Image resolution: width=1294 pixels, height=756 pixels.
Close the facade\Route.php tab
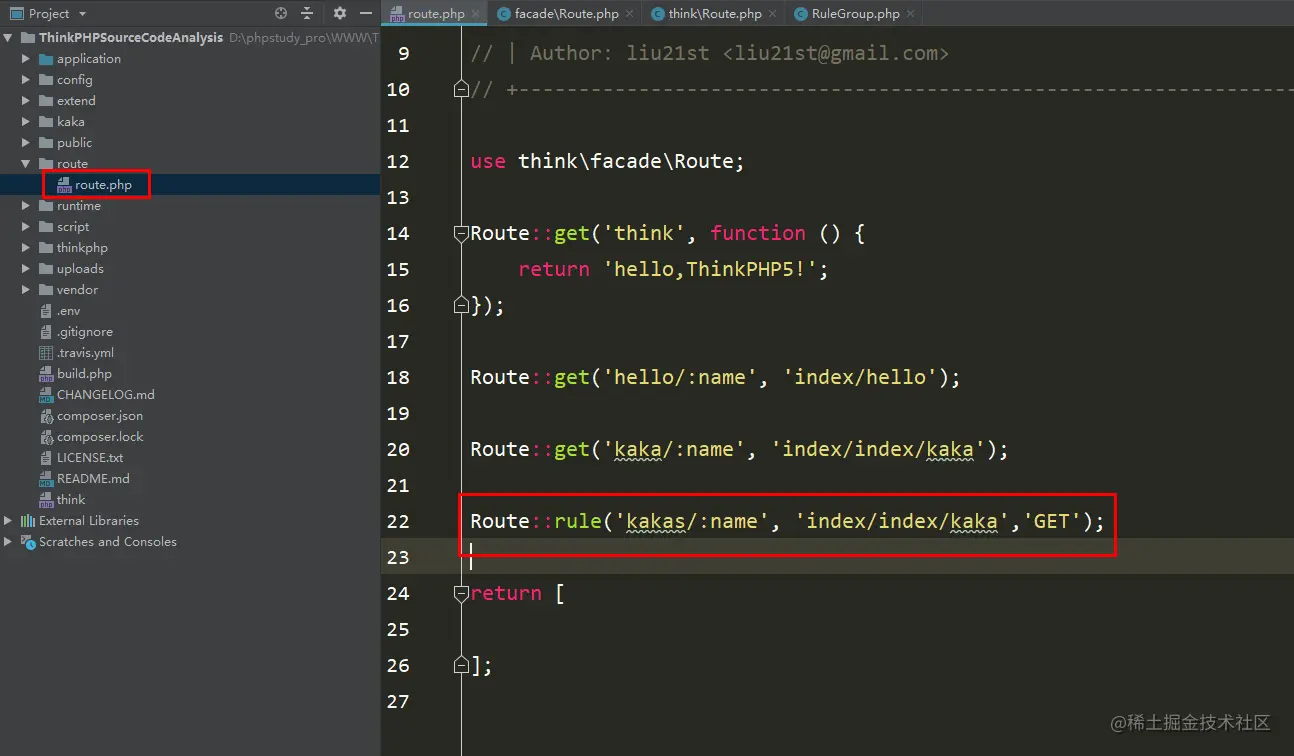[628, 14]
